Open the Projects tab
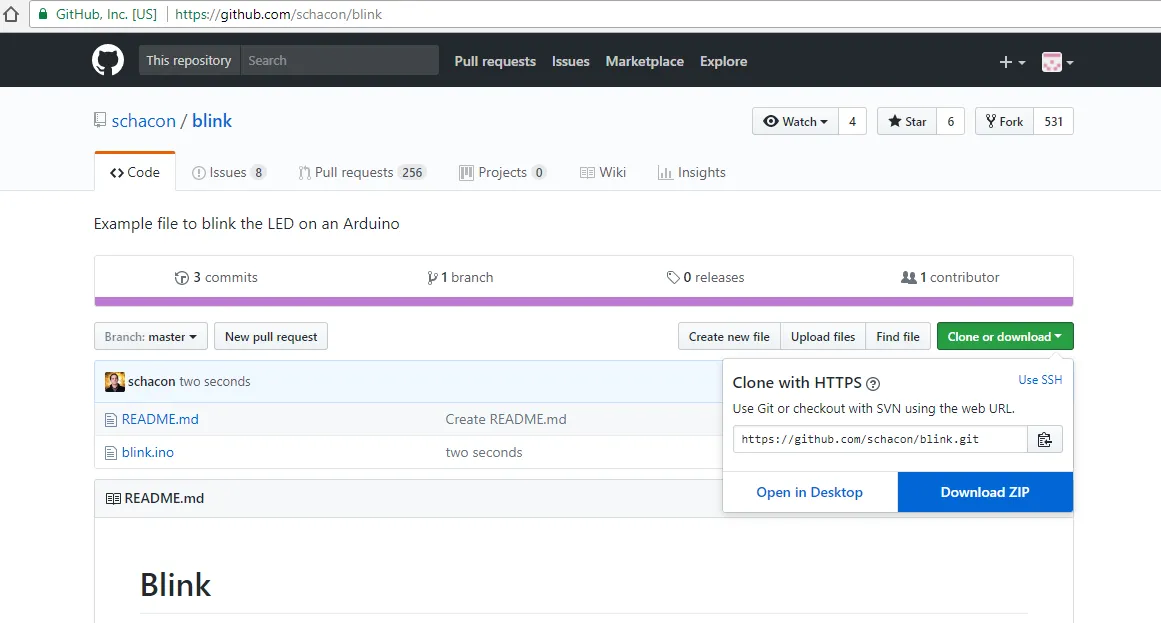1161x623 pixels. (x=503, y=173)
